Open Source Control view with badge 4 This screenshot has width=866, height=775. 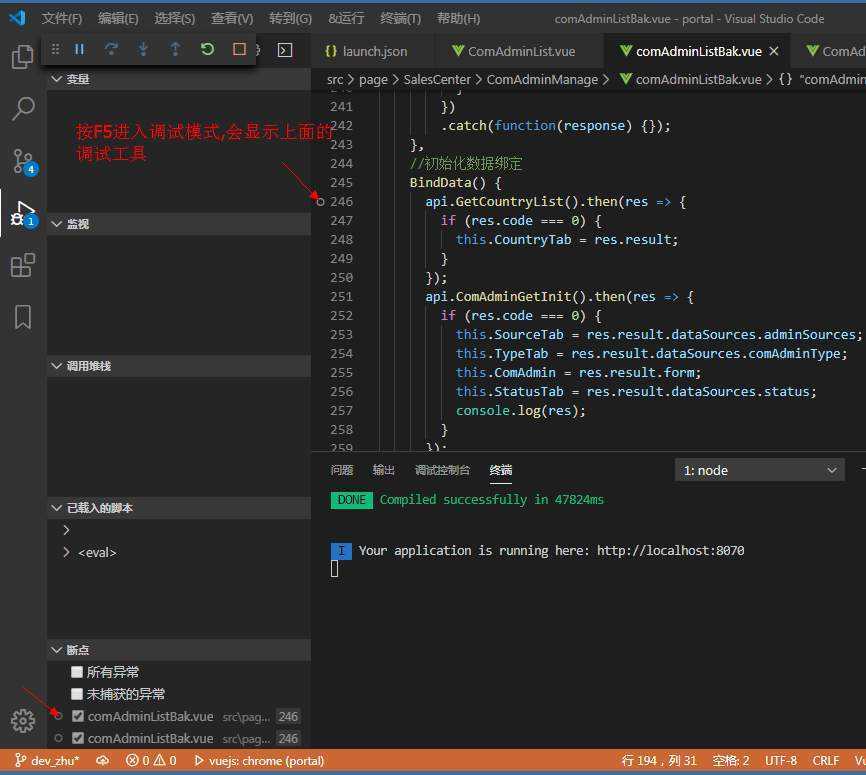click(24, 161)
